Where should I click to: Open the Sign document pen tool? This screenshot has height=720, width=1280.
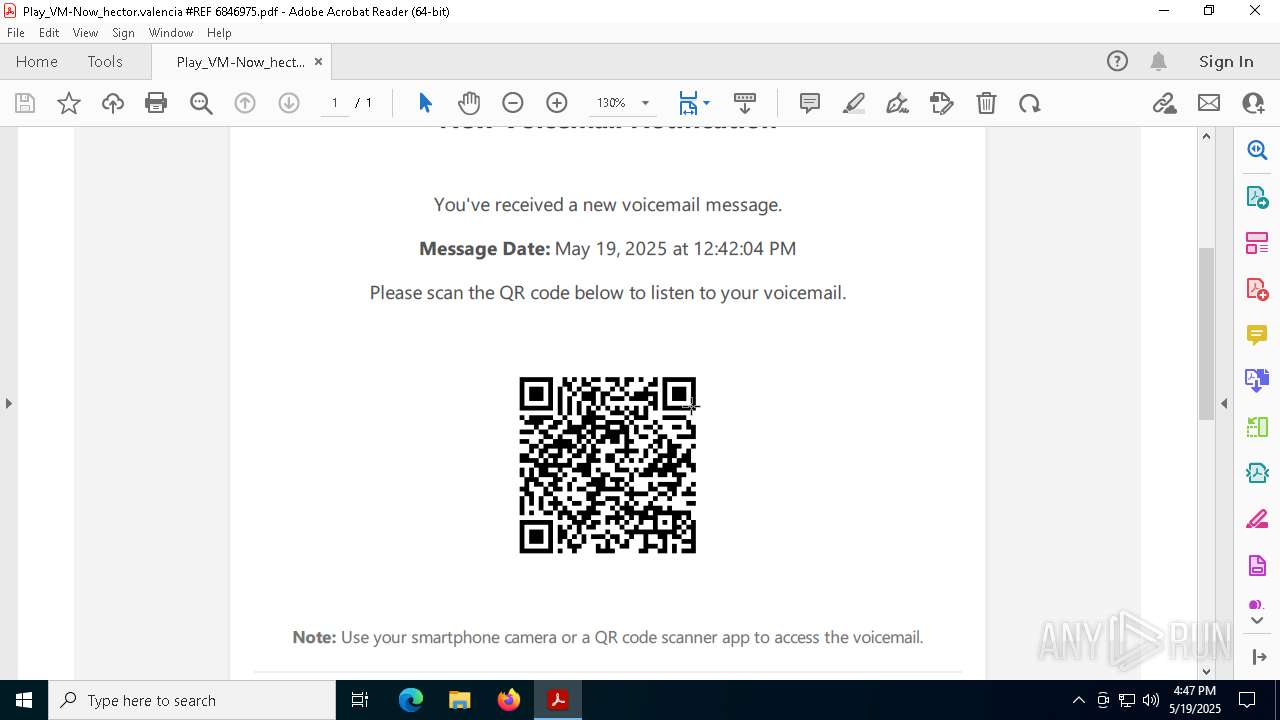[x=898, y=103]
